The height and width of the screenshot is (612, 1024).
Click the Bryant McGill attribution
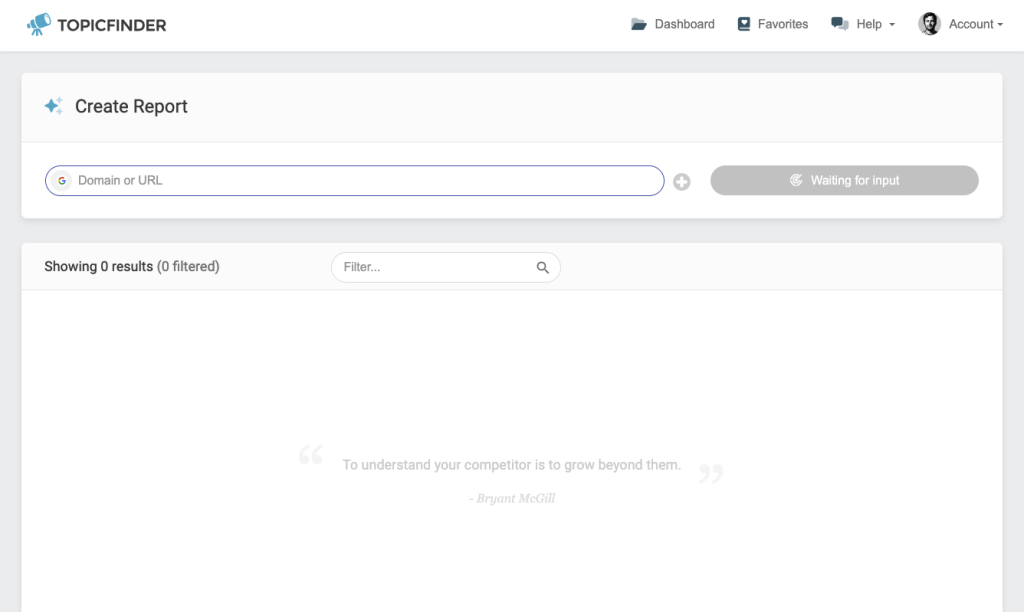[512, 498]
